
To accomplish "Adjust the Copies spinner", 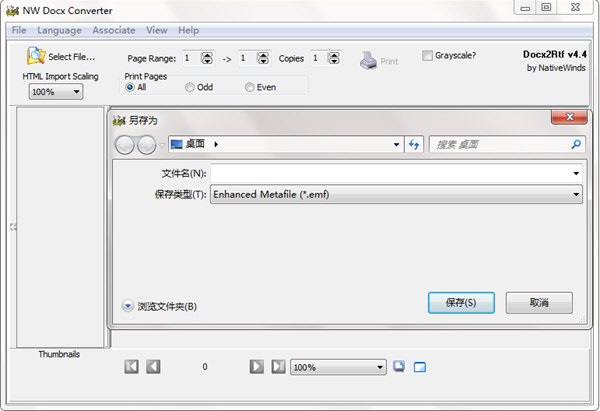I will coord(334,58).
